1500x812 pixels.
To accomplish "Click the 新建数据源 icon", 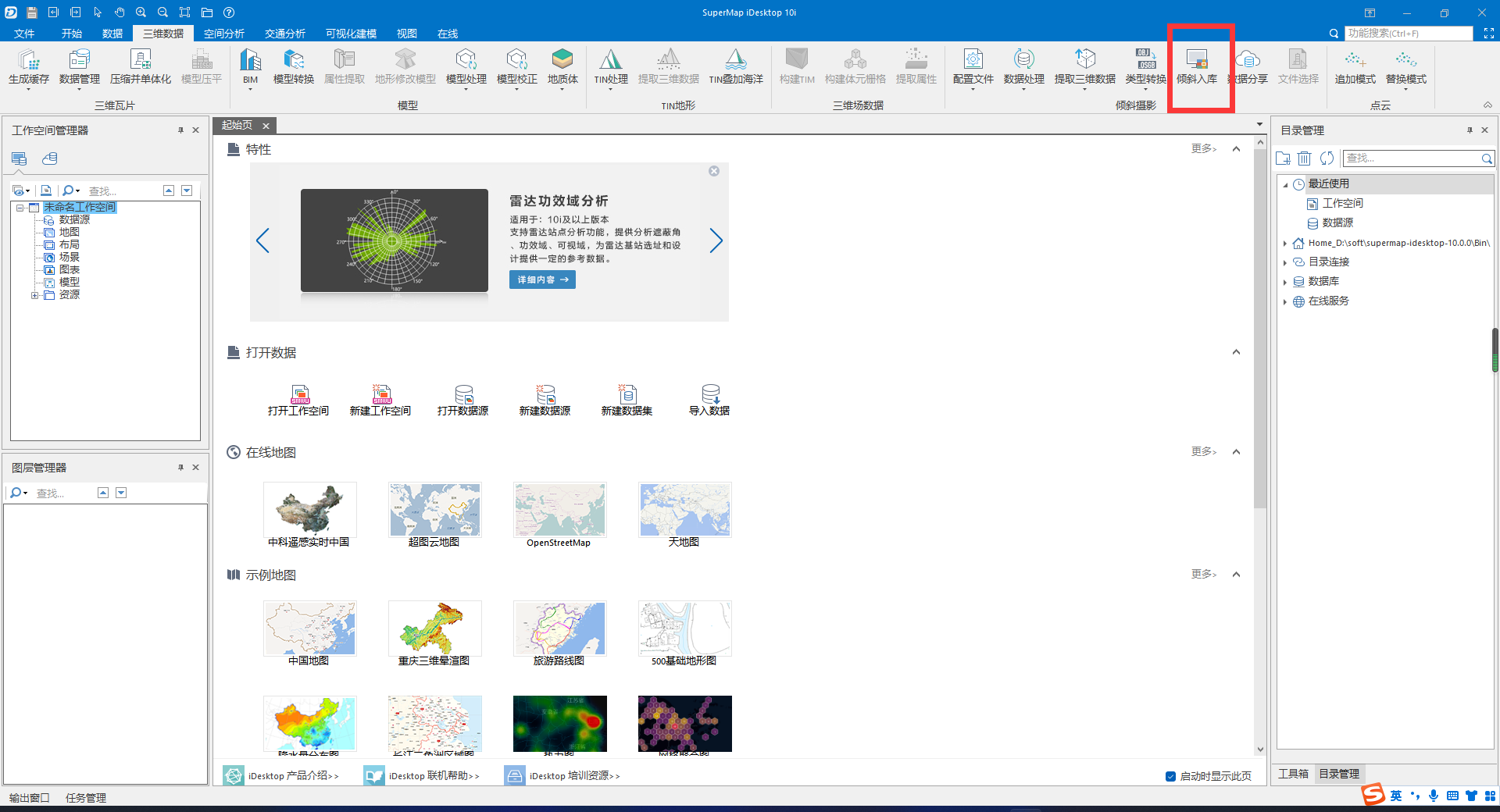I will (x=545, y=395).
